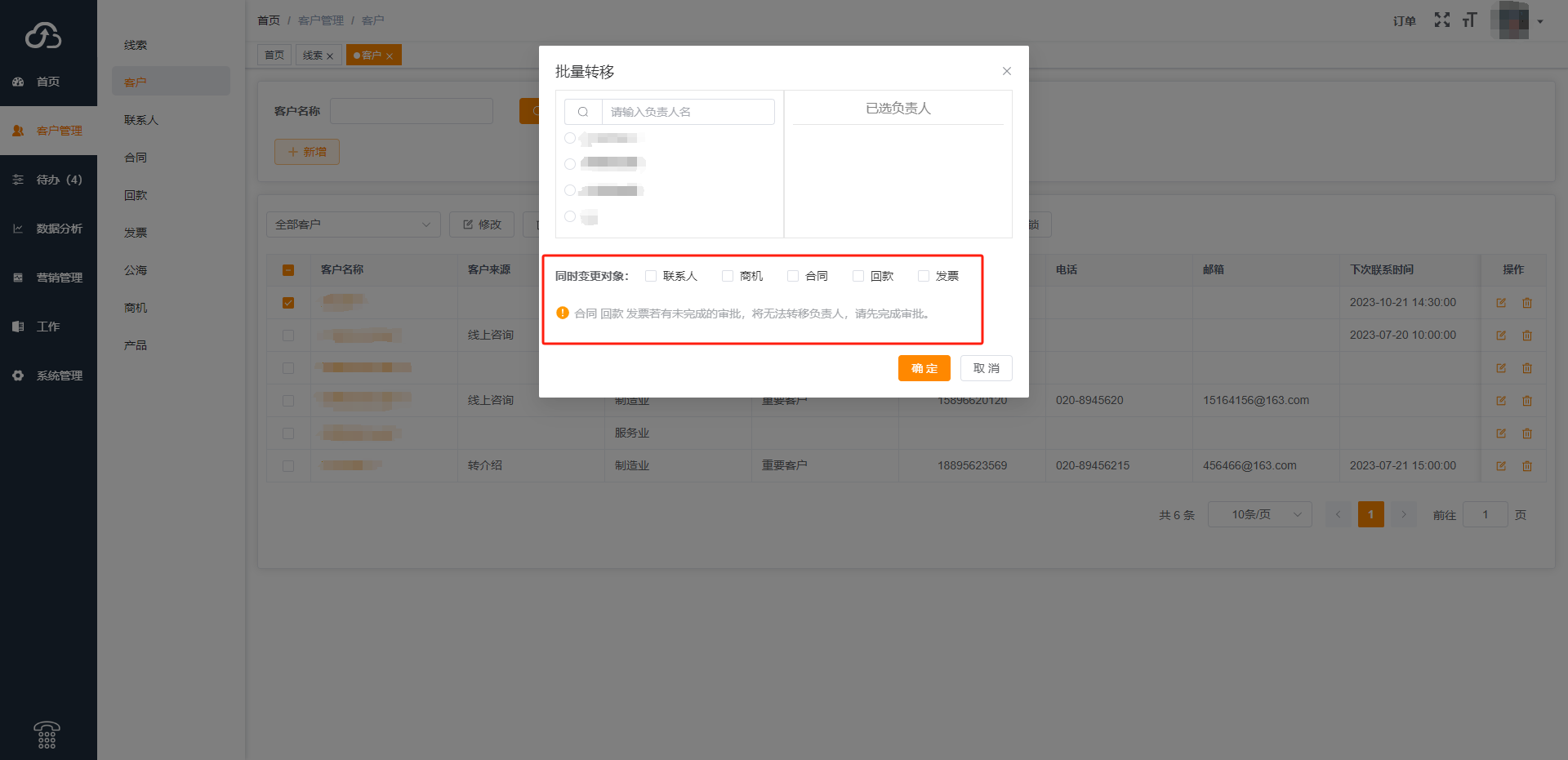The height and width of the screenshot is (760, 1568).
Task: Tick the 发票 checkbox
Action: click(924, 276)
